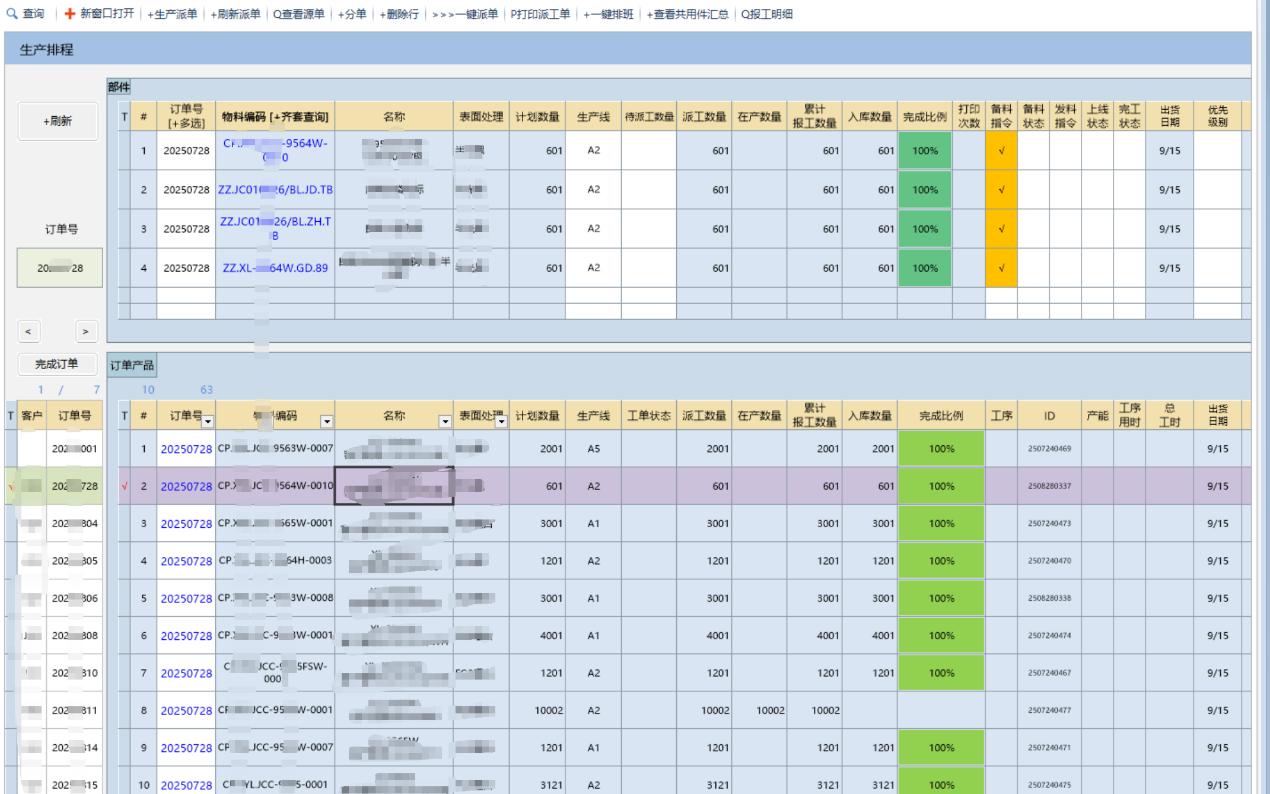The image size is (1270, 794).
Task: Click the 生产派单 toolbar icon
Action: [172, 14]
